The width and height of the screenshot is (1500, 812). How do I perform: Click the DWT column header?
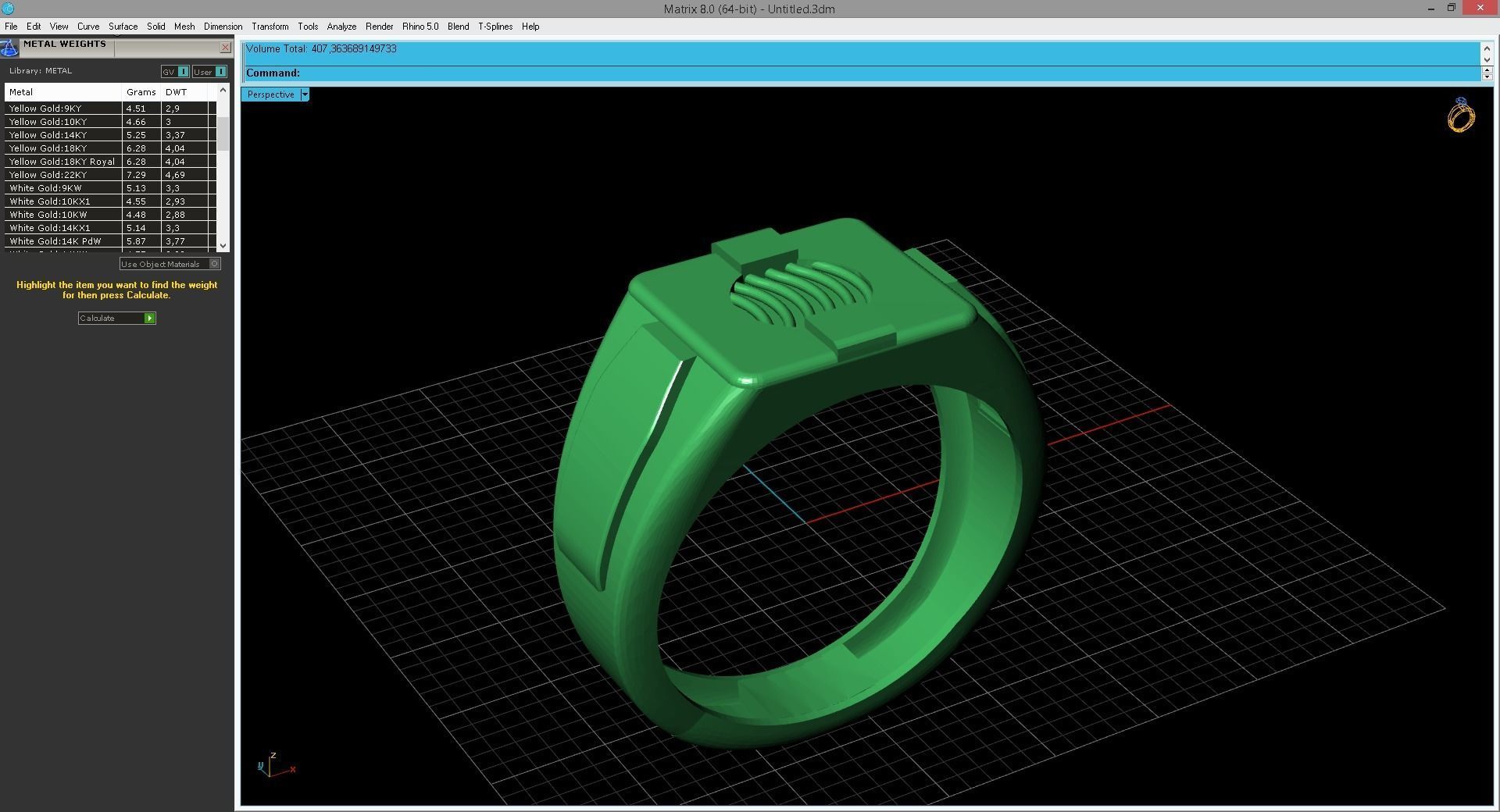pos(184,92)
